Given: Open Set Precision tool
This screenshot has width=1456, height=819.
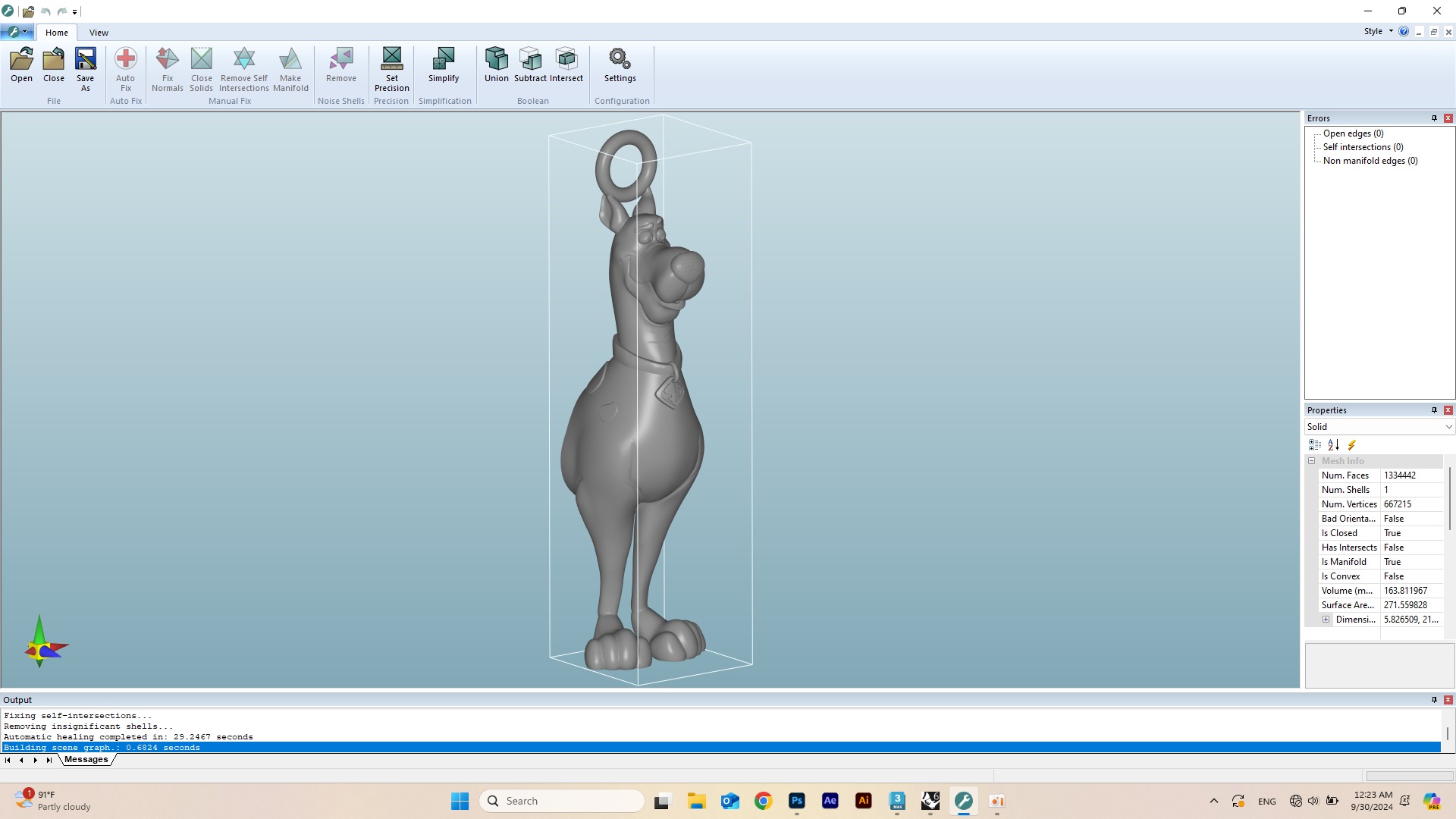Looking at the screenshot, I should point(392,70).
